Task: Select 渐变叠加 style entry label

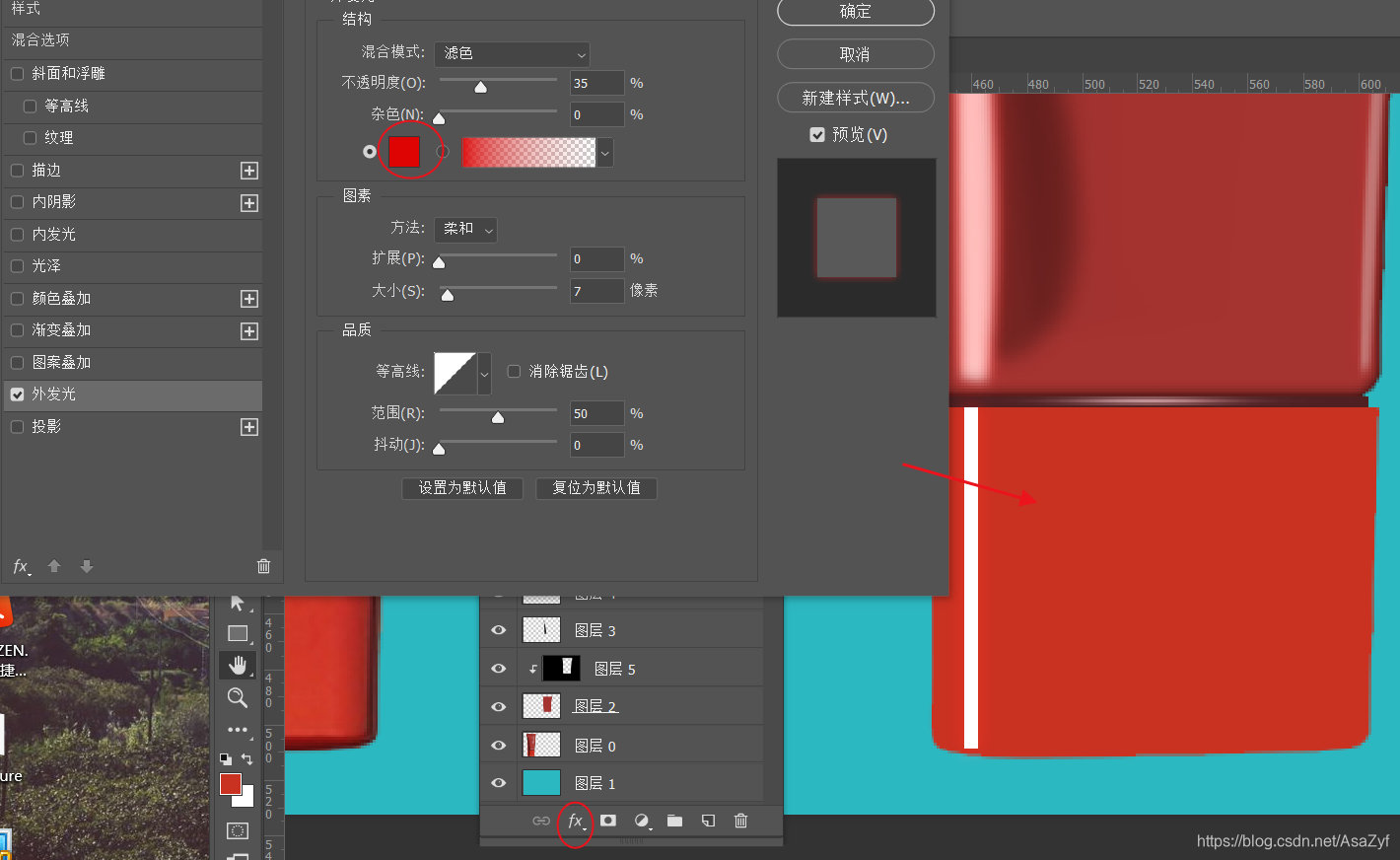Action: (x=61, y=330)
